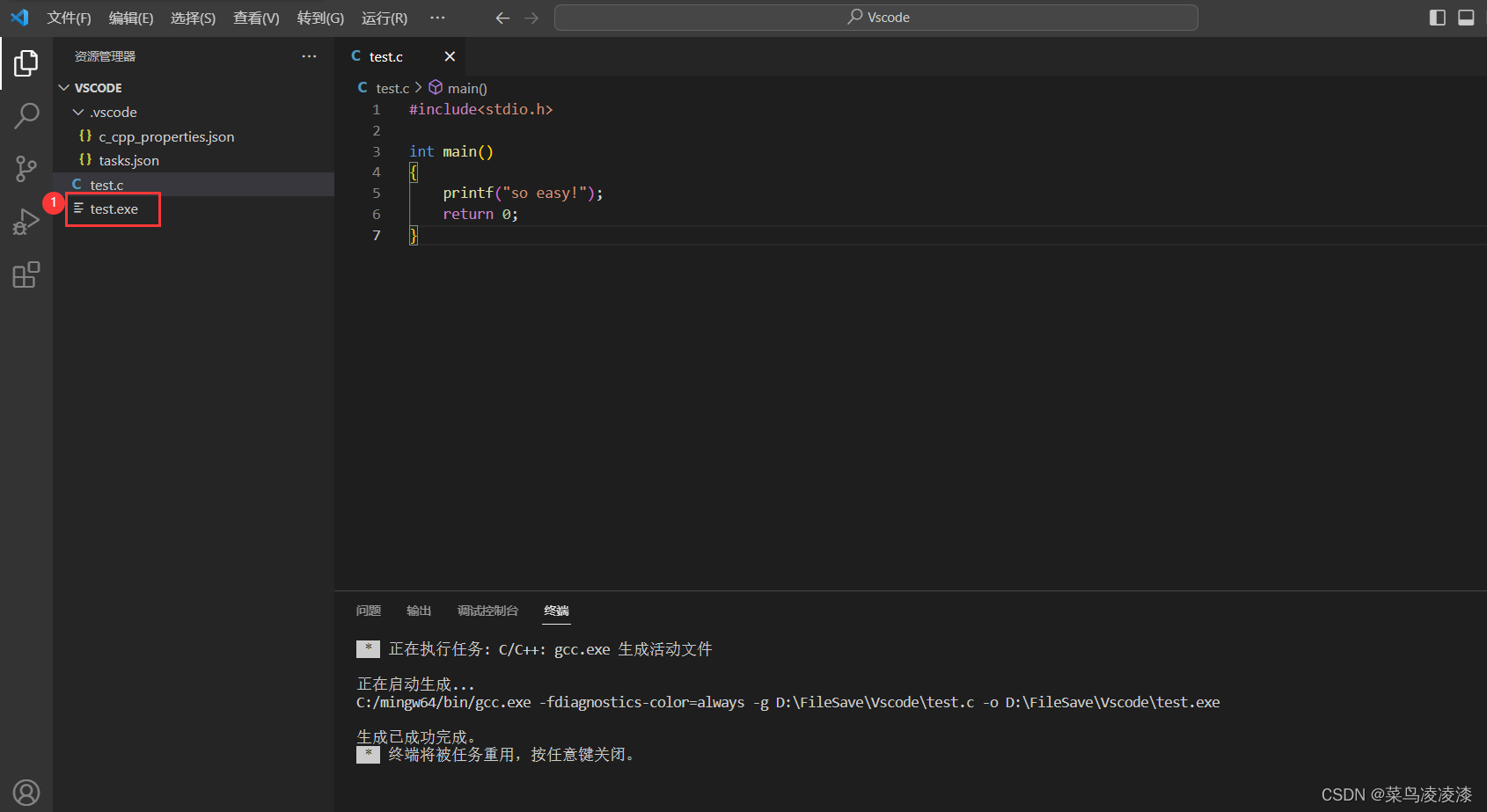The image size is (1487, 812).
Task: Click the gcc.exe command line in terminal
Action: [787, 702]
